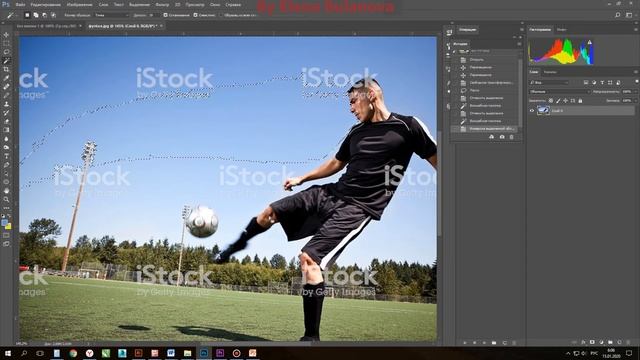Open the Изображение menu
The width and height of the screenshot is (640, 360).
tap(79, 5)
